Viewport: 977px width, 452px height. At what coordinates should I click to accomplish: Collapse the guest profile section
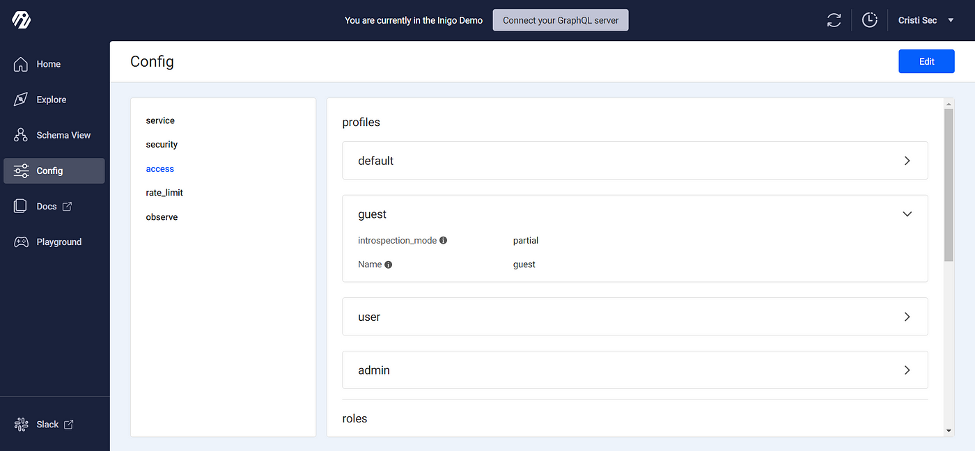point(907,214)
